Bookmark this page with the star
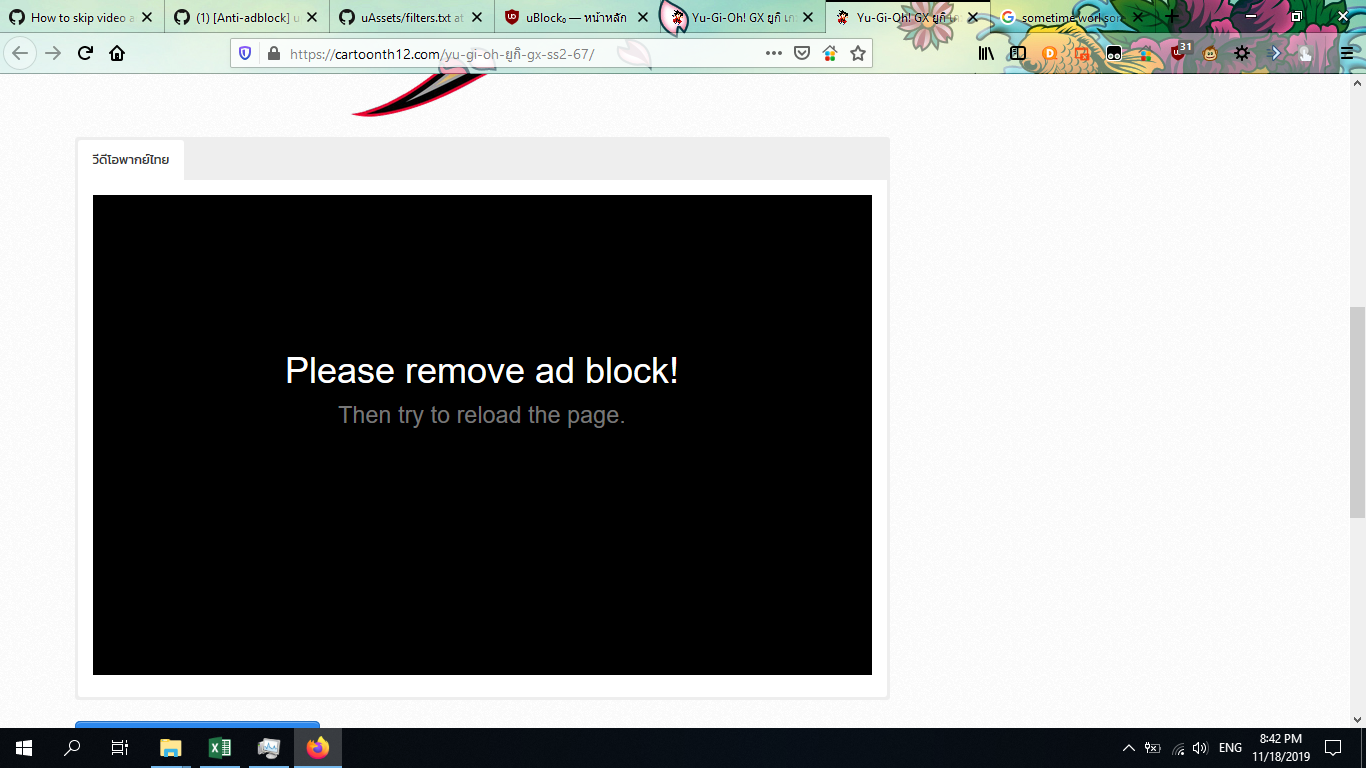This screenshot has width=1366, height=768. point(858,54)
